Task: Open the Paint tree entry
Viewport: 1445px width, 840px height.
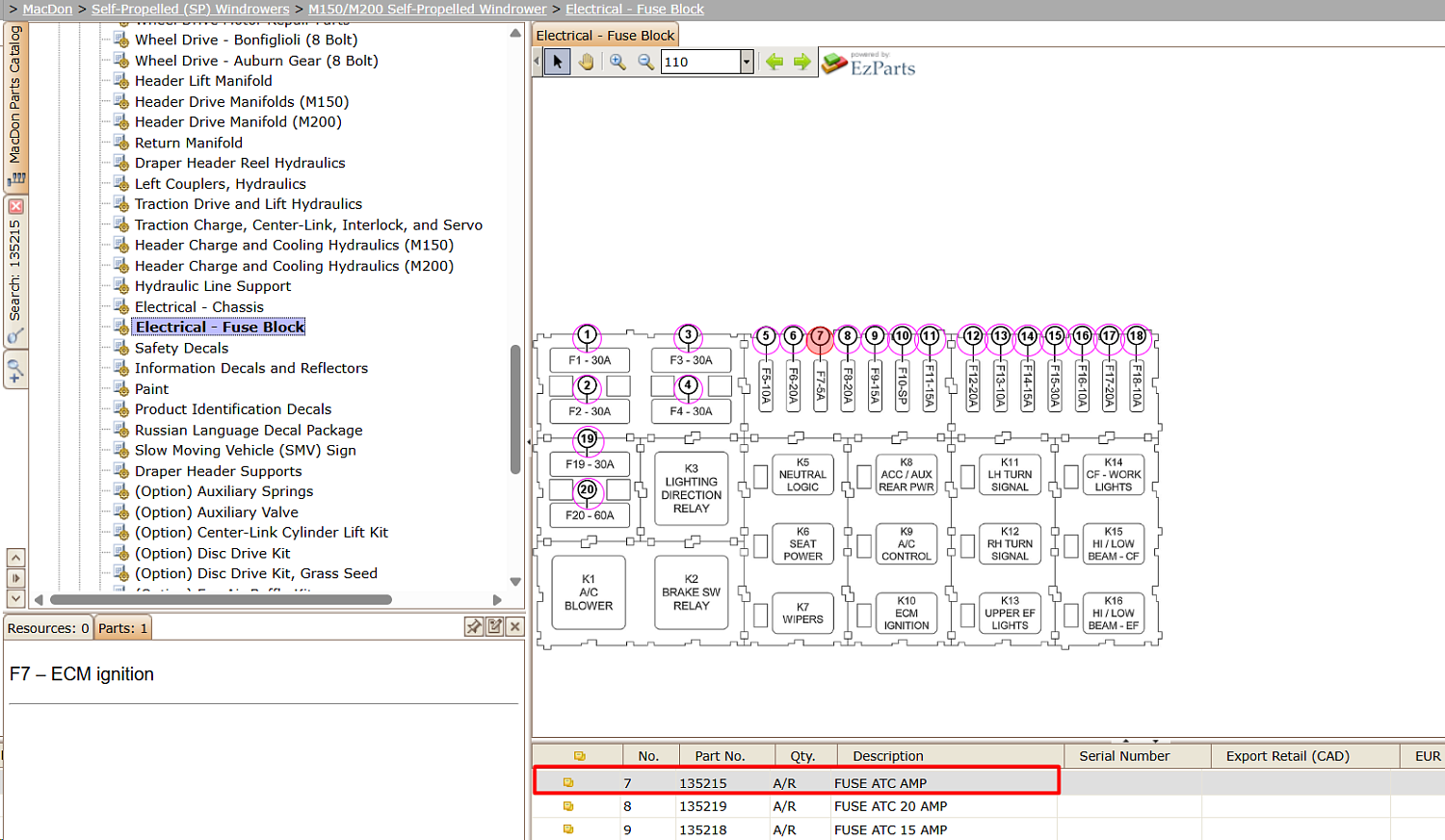Action: [151, 389]
